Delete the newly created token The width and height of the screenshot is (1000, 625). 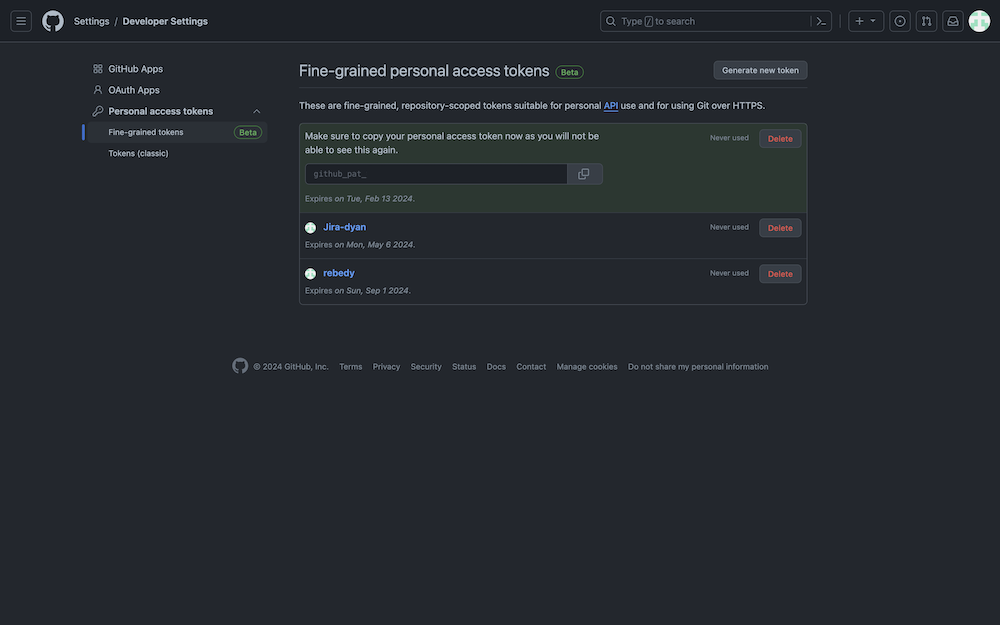pos(780,138)
